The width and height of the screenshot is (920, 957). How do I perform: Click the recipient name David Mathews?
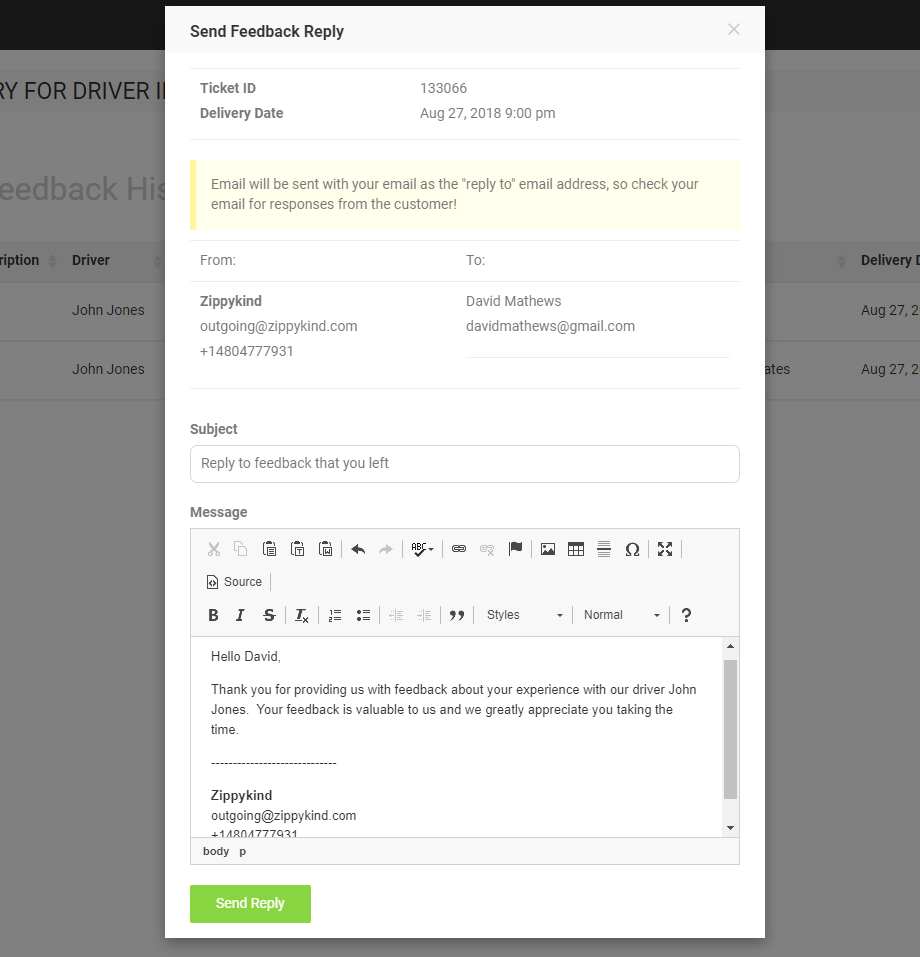(x=513, y=302)
